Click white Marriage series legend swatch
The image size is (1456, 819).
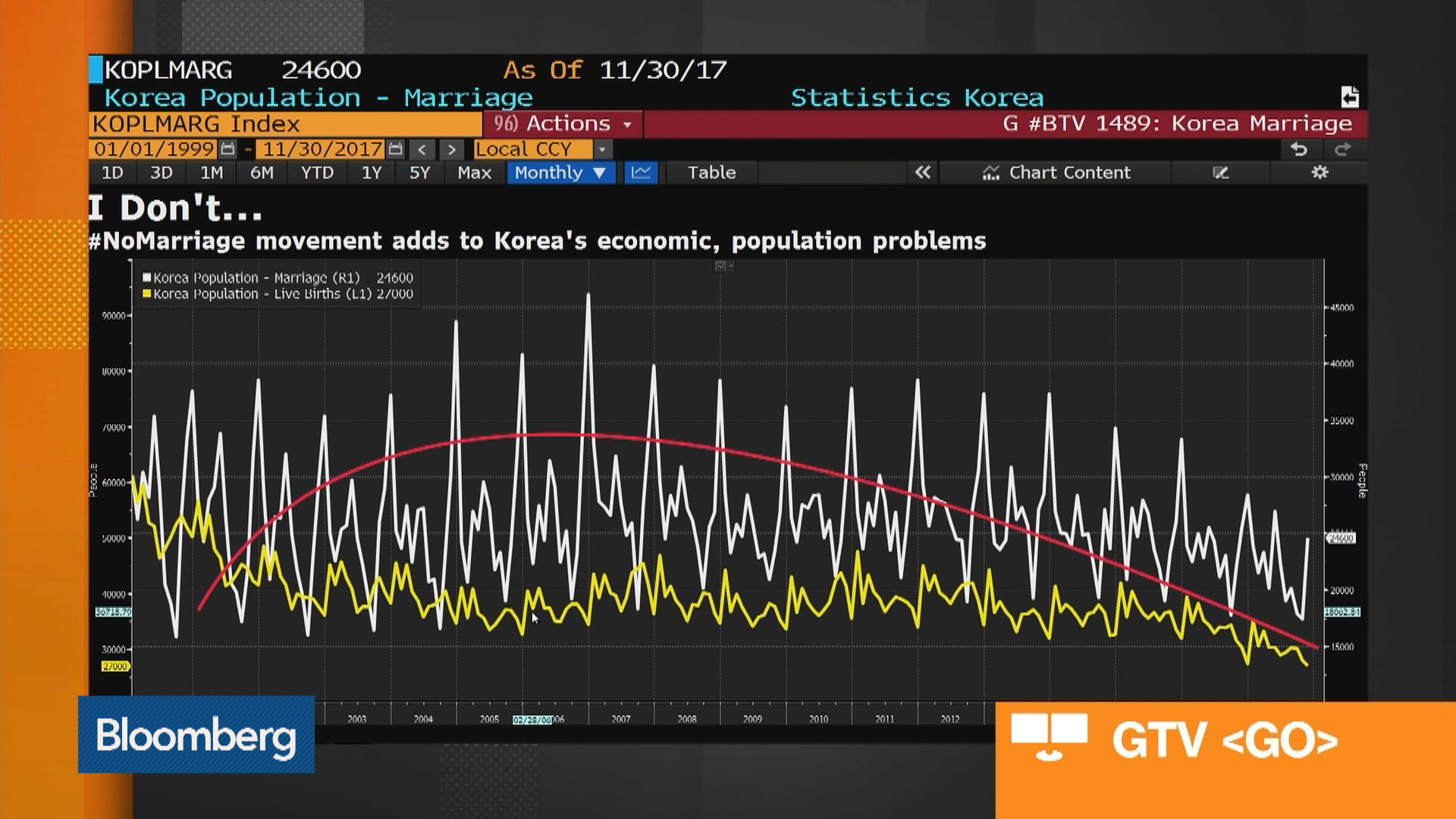pos(147,278)
